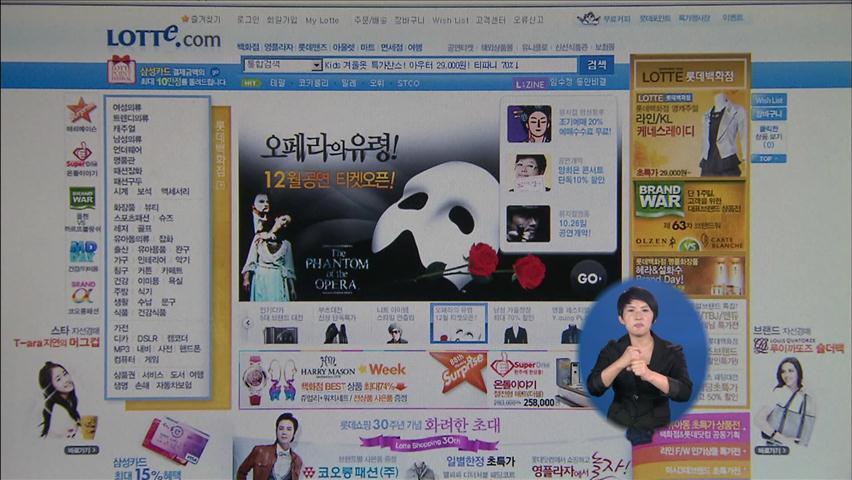Select the 면세점 duty-free tab
This screenshot has width=852, height=480.
click(391, 47)
